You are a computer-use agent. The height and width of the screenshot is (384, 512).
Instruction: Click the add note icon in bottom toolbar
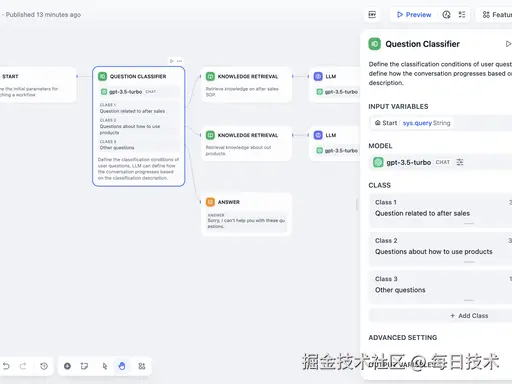point(84,366)
